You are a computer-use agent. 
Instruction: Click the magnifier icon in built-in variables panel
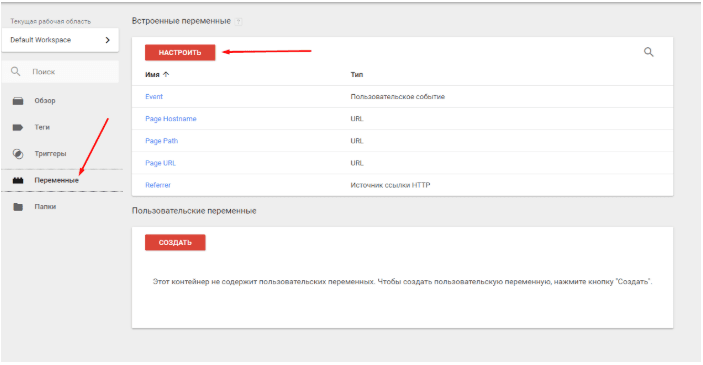[648, 52]
